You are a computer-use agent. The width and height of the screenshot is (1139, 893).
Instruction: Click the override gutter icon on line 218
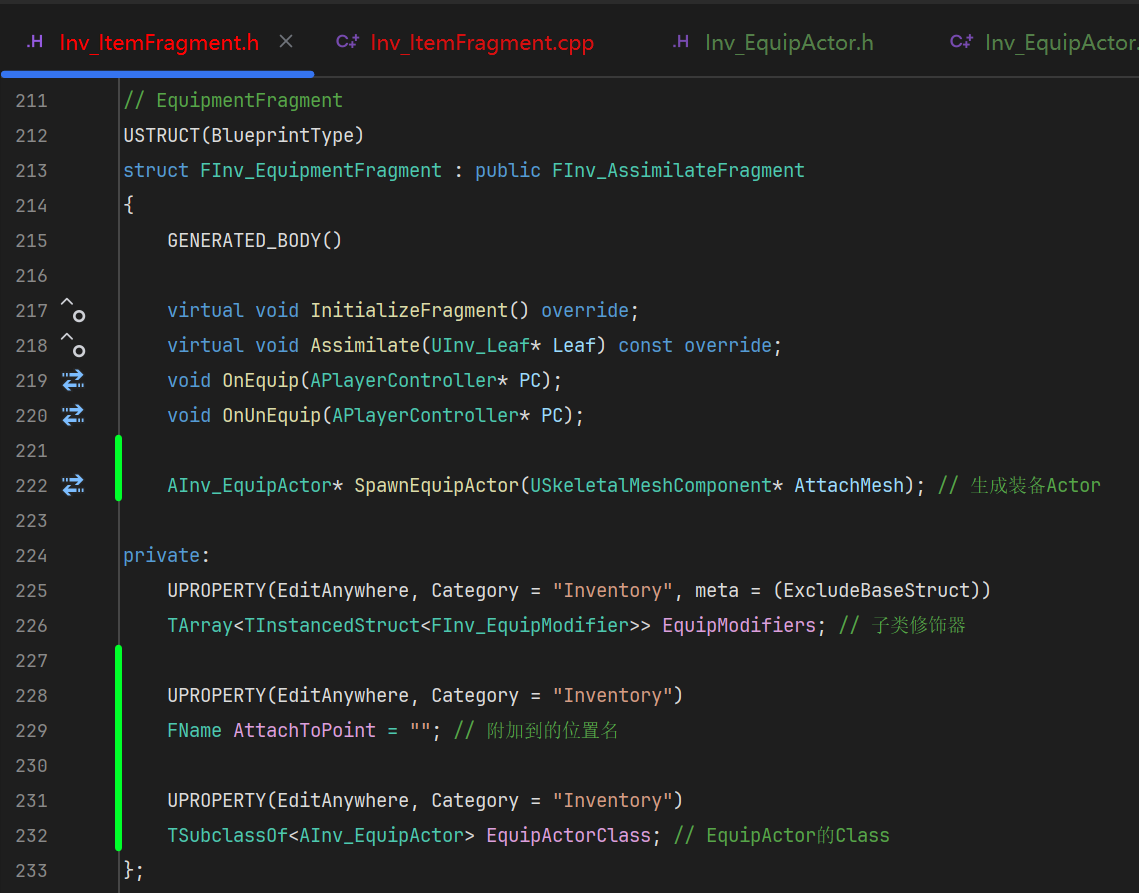pos(73,345)
